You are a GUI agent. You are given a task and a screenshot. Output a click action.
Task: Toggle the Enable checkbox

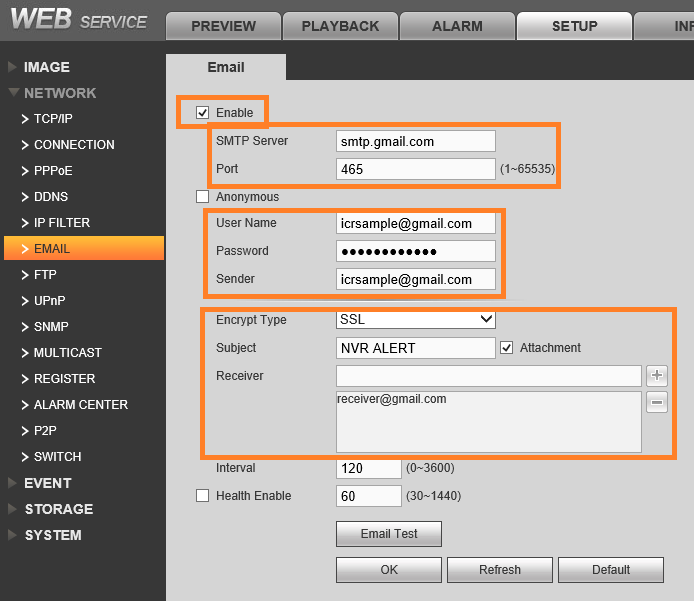pyautogui.click(x=202, y=112)
